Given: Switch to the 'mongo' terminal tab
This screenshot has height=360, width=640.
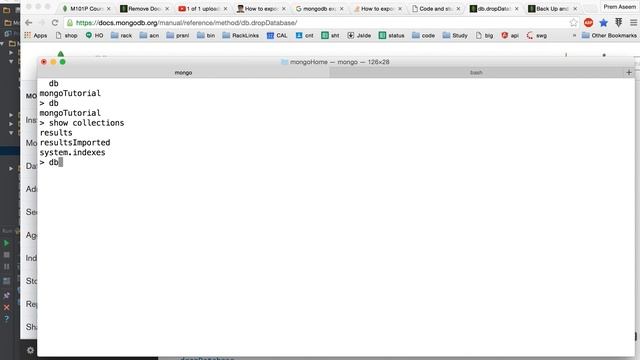Looking at the screenshot, I should pos(183,73).
